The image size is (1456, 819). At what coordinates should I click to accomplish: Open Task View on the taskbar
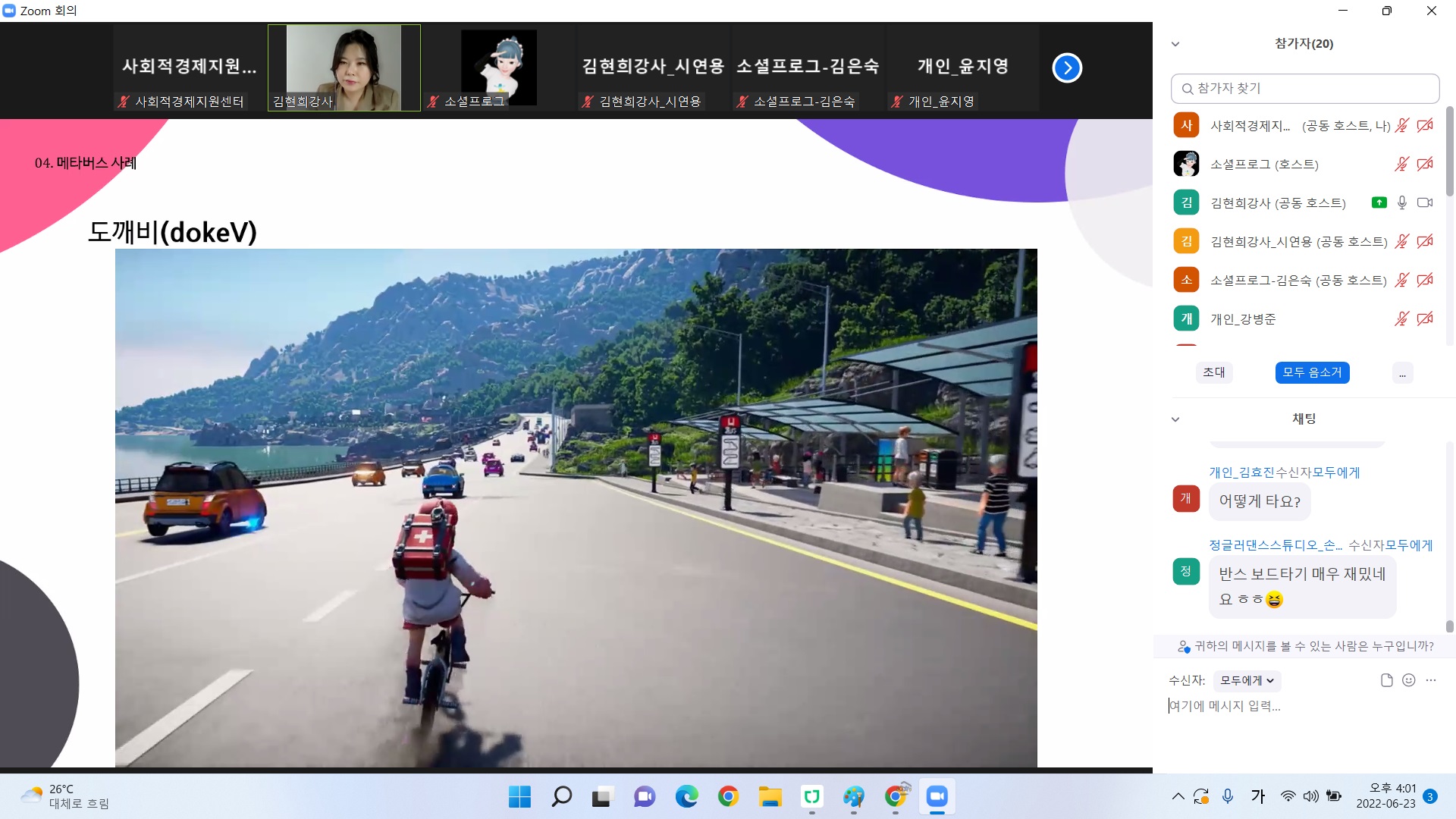603,797
